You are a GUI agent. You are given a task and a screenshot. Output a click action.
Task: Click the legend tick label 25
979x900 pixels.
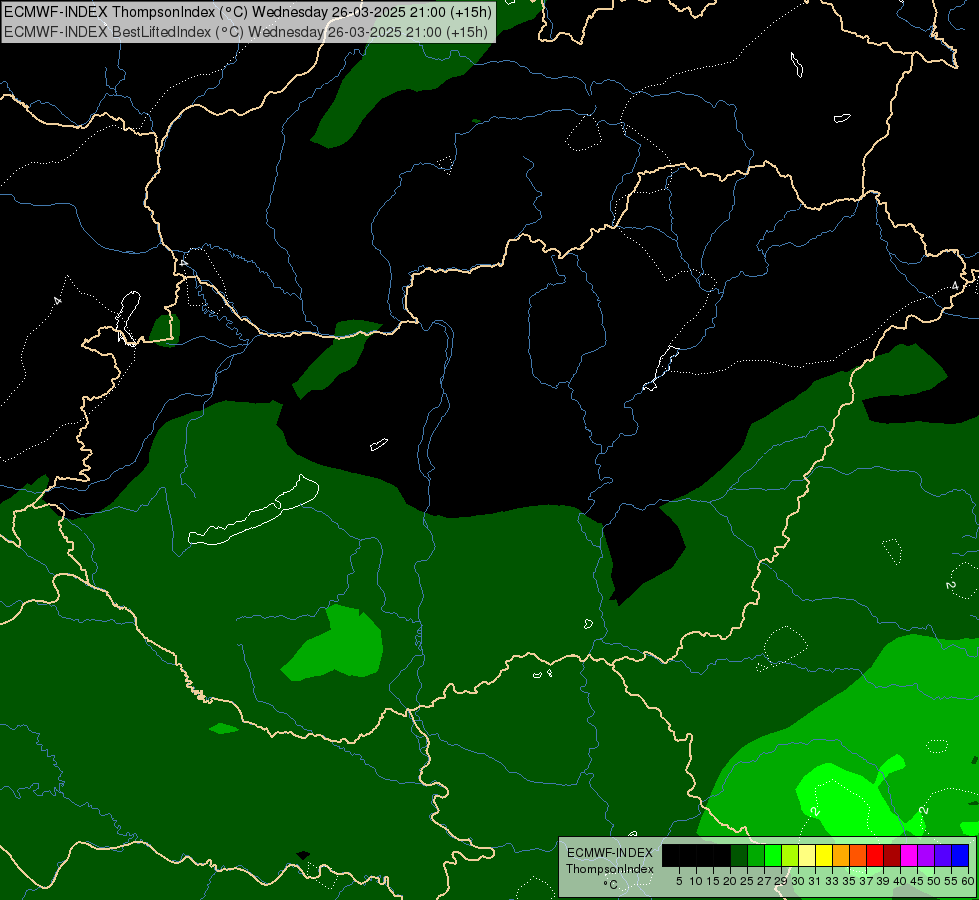click(747, 881)
